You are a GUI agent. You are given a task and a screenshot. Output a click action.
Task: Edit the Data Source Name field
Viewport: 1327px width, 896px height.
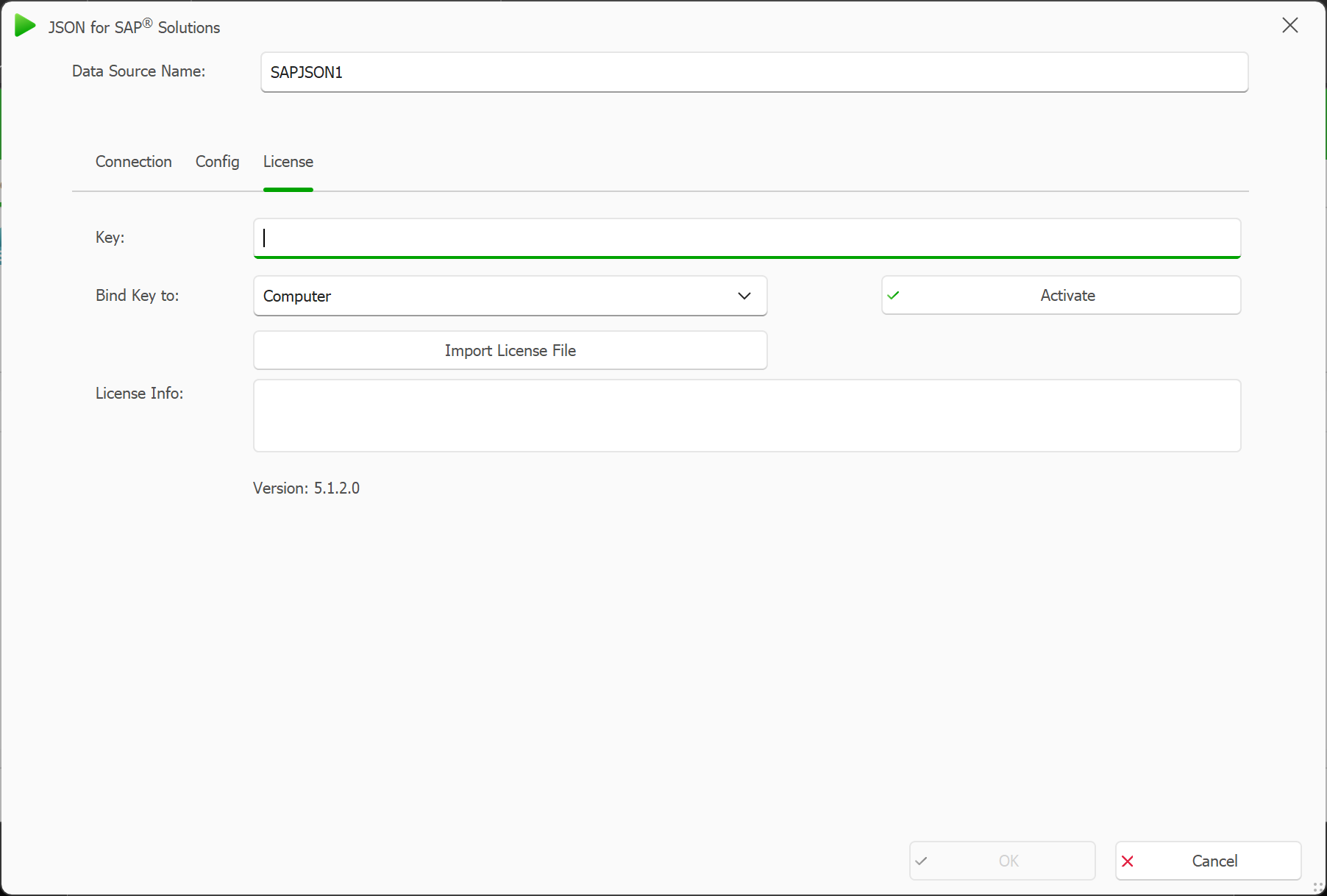[x=754, y=72]
